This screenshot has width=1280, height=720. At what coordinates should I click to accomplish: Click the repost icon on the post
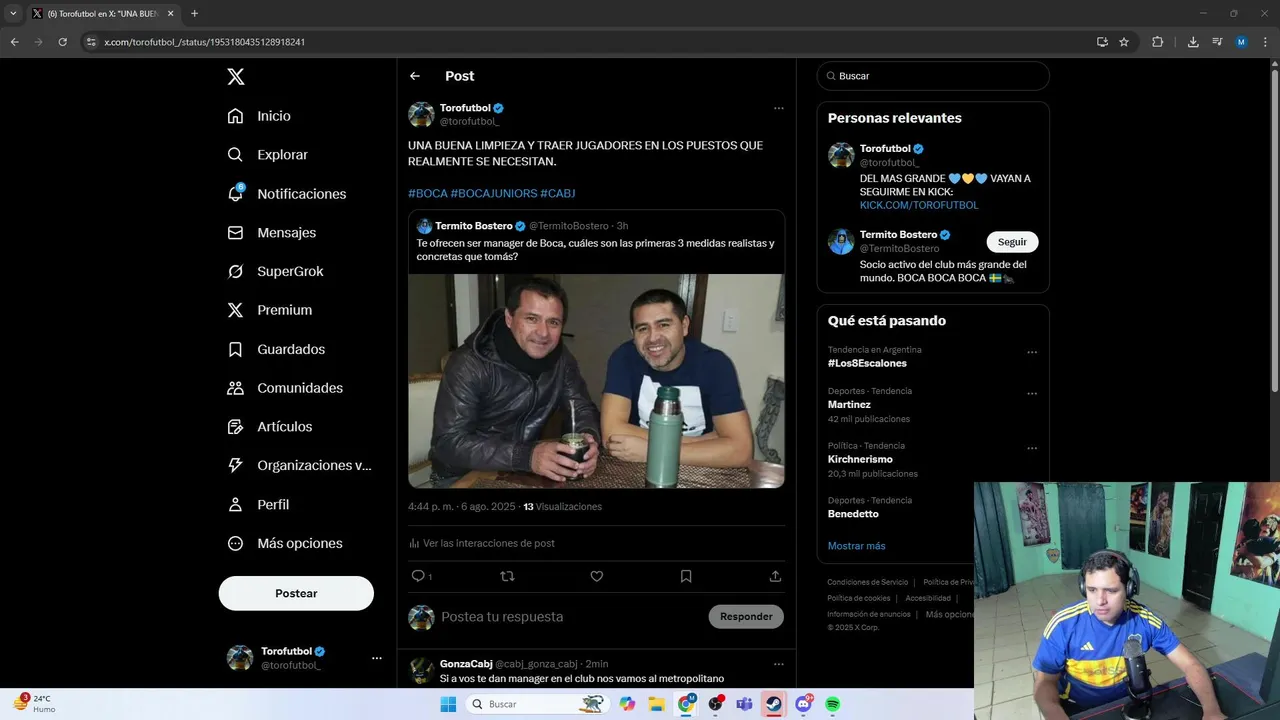507,576
